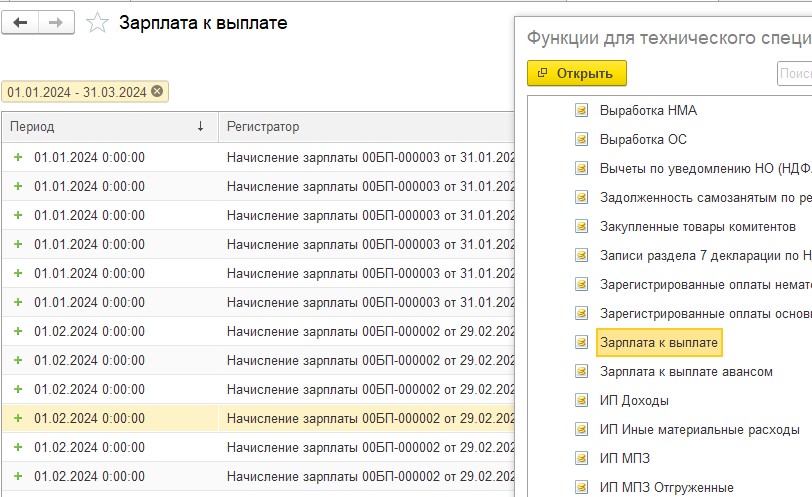Screen dimensions: 812x497
Task: Click the forward navigation arrow
Action: [55, 22]
